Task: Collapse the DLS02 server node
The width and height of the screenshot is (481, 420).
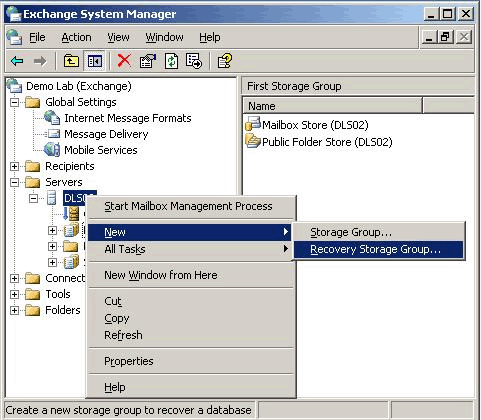Action: (33, 198)
